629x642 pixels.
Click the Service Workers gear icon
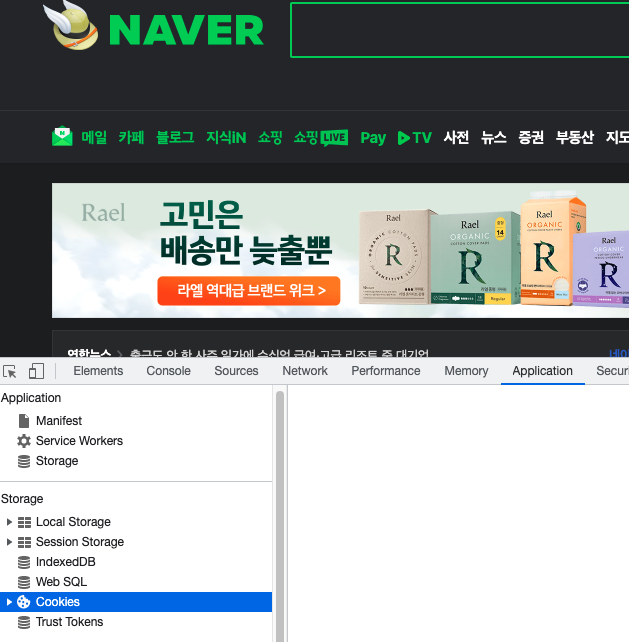24,441
